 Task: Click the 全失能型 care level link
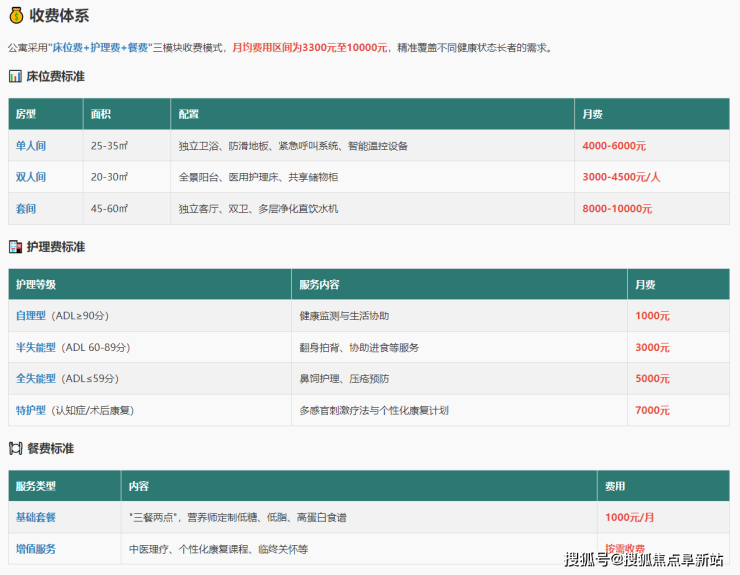tap(36, 379)
